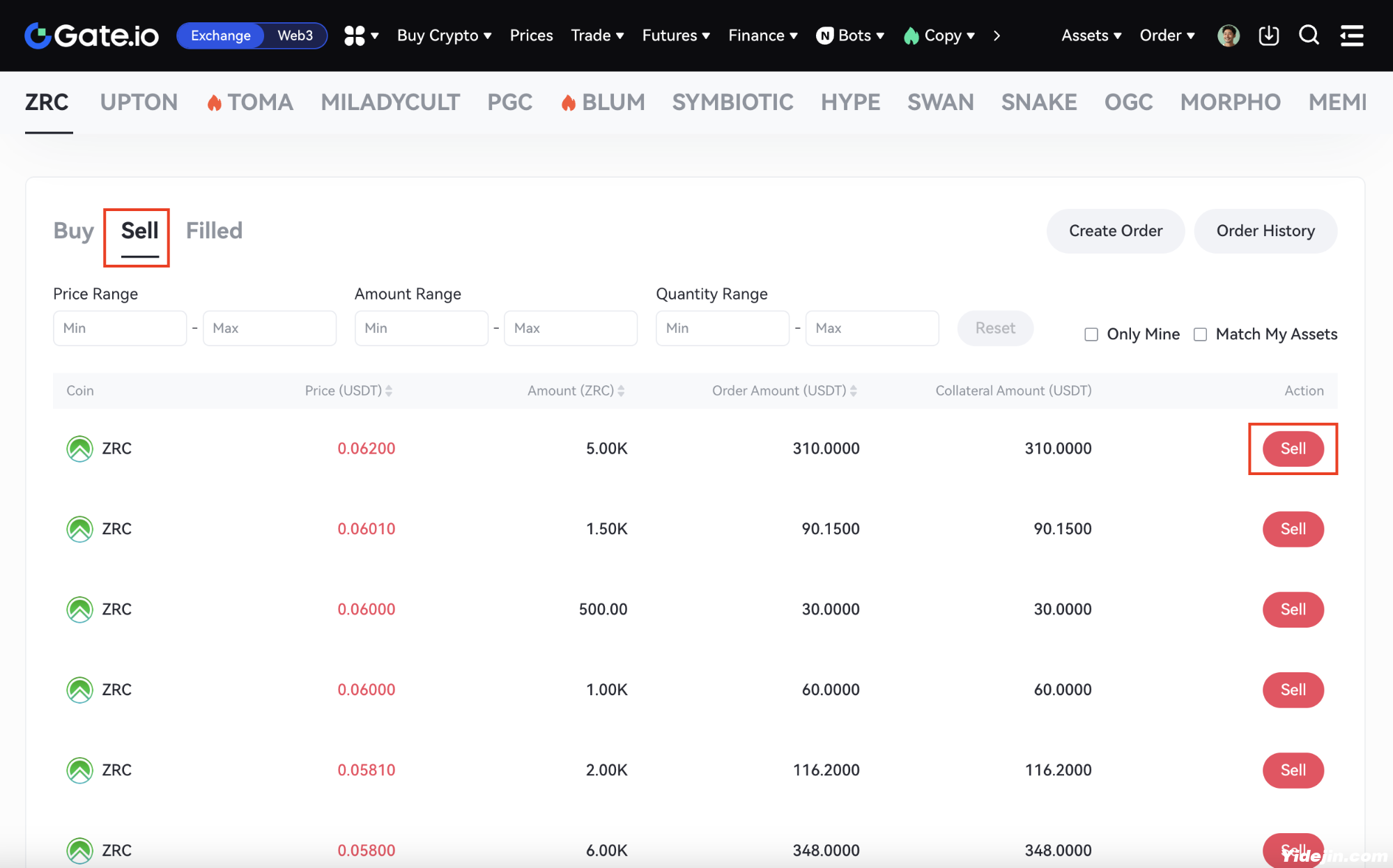This screenshot has height=868, width=1393.
Task: Switch to Exchange mode toggle
Action: click(x=220, y=36)
